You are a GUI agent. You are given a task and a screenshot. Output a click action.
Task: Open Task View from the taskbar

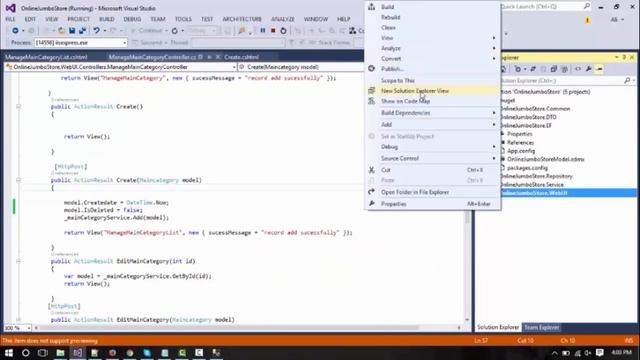[x=43, y=353]
